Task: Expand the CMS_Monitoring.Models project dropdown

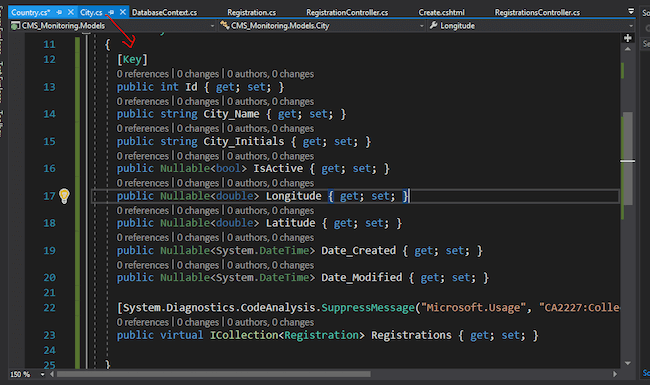Action: pyautogui.click(x=212, y=26)
